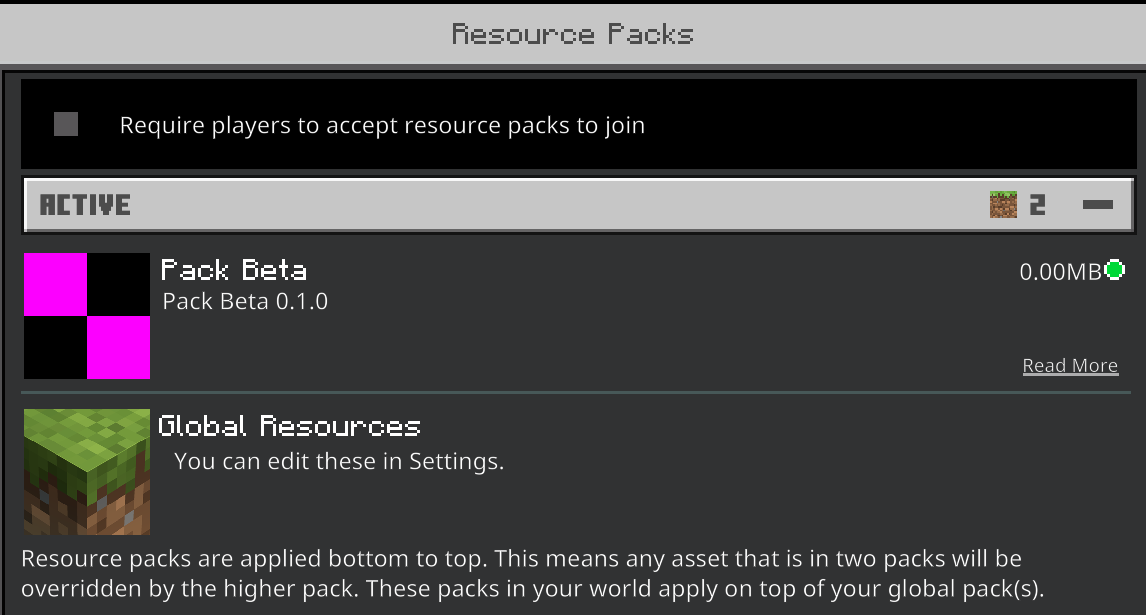This screenshot has width=1146, height=615.
Task: Click the active pack count number 2
Action: tap(1037, 205)
